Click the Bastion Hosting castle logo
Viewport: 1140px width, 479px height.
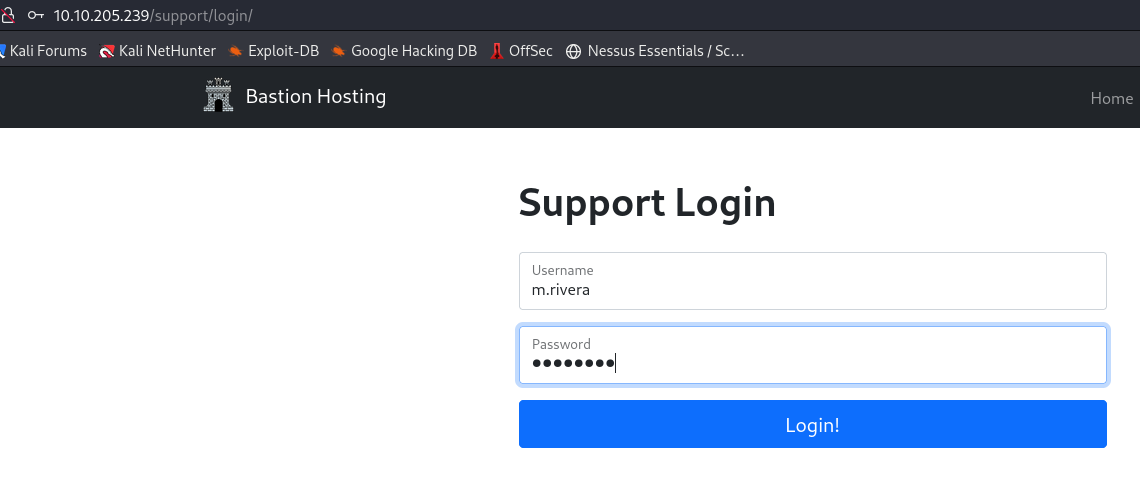[x=218, y=97]
